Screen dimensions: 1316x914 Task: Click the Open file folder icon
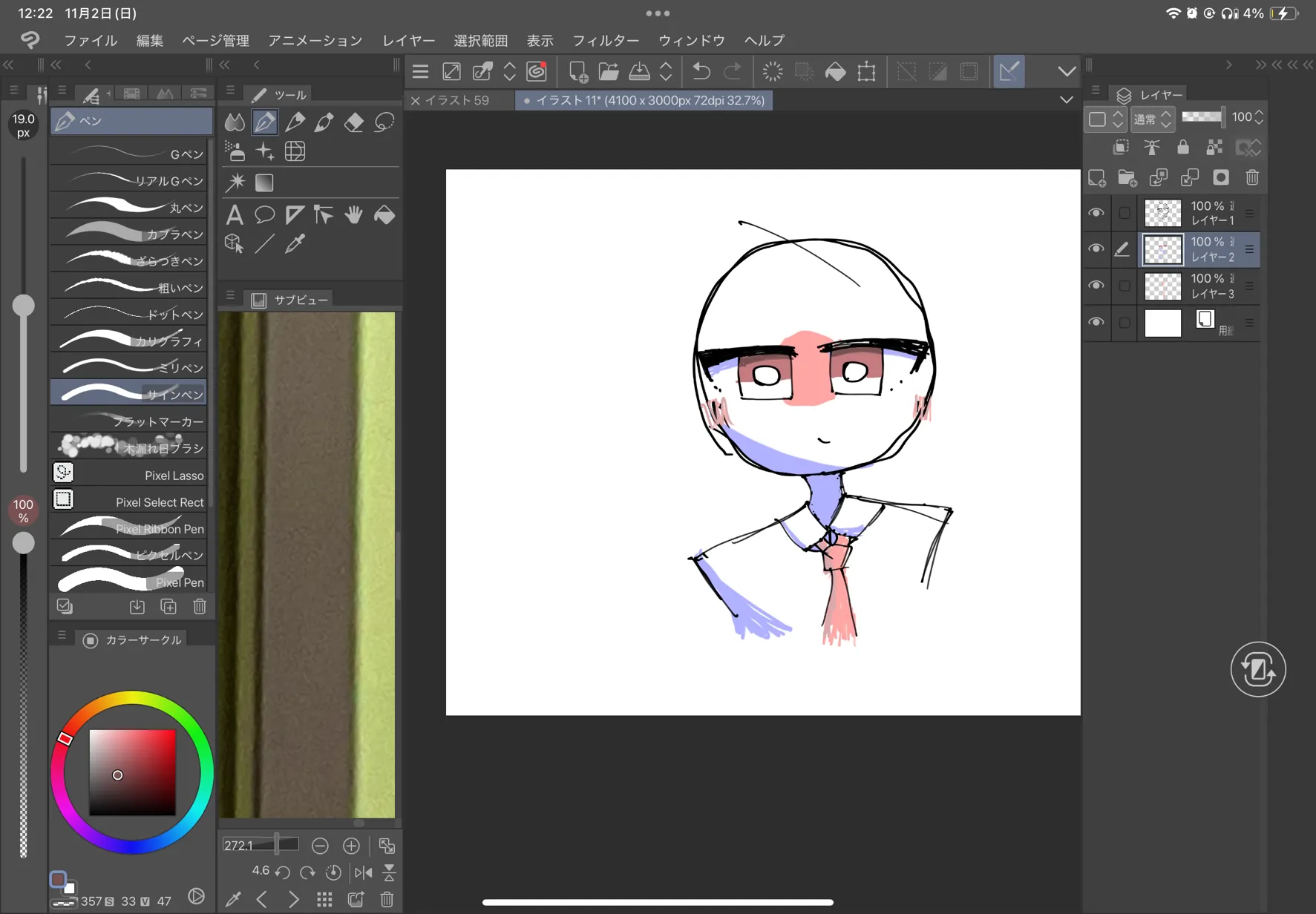coord(609,71)
